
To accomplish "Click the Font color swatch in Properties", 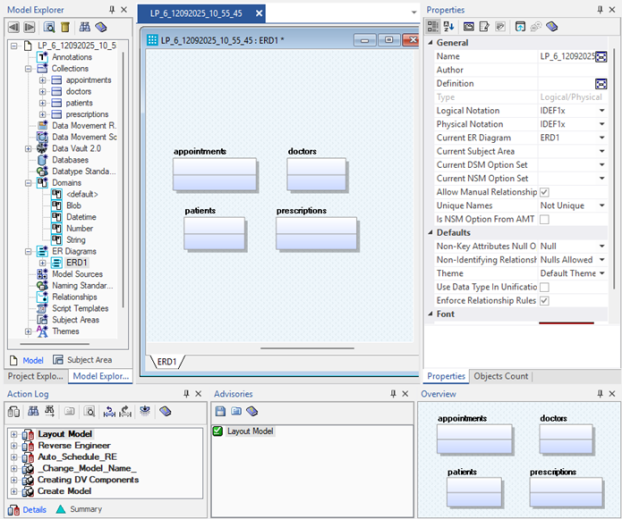I will tap(565, 323).
